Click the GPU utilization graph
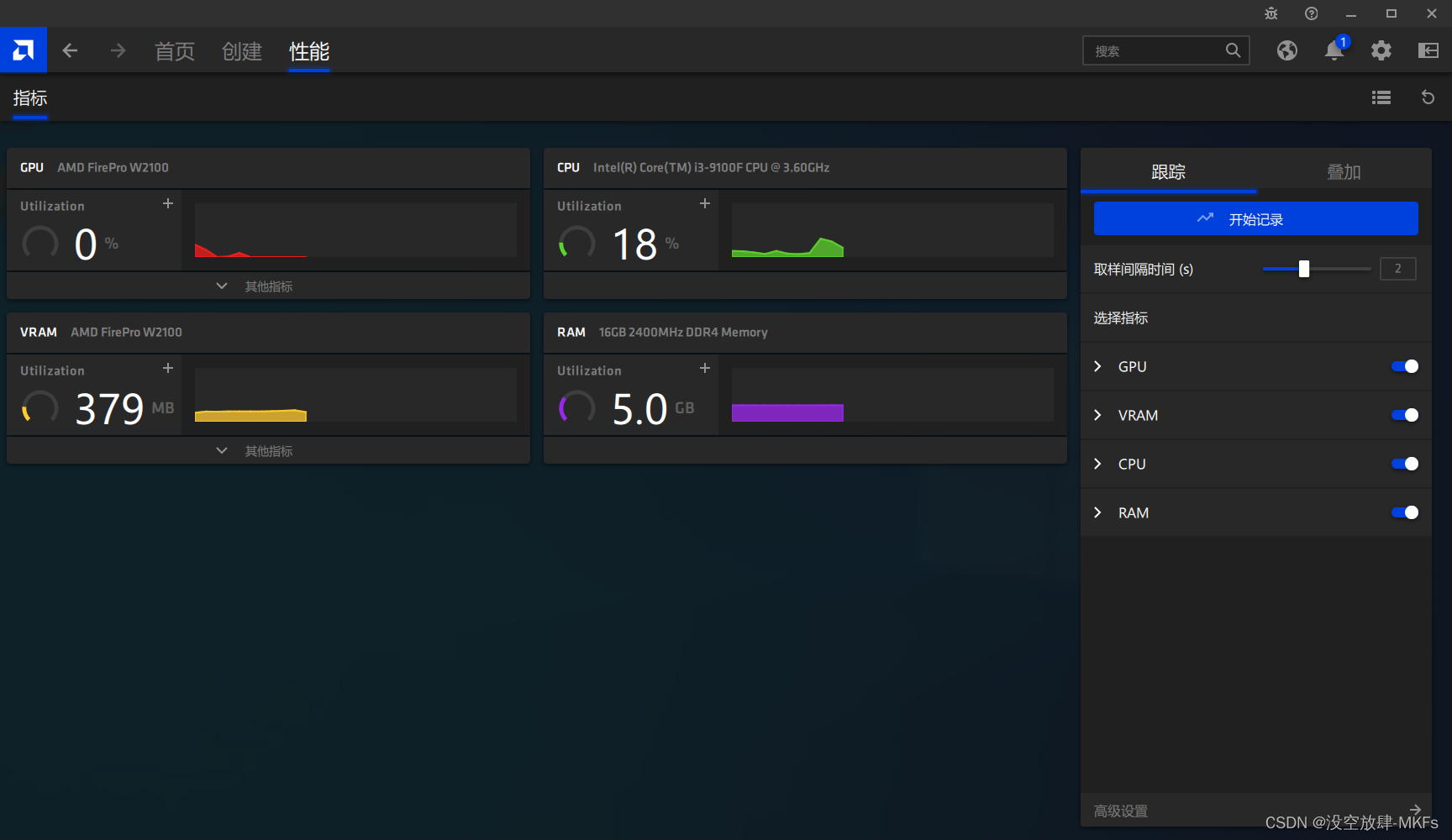 click(x=355, y=229)
